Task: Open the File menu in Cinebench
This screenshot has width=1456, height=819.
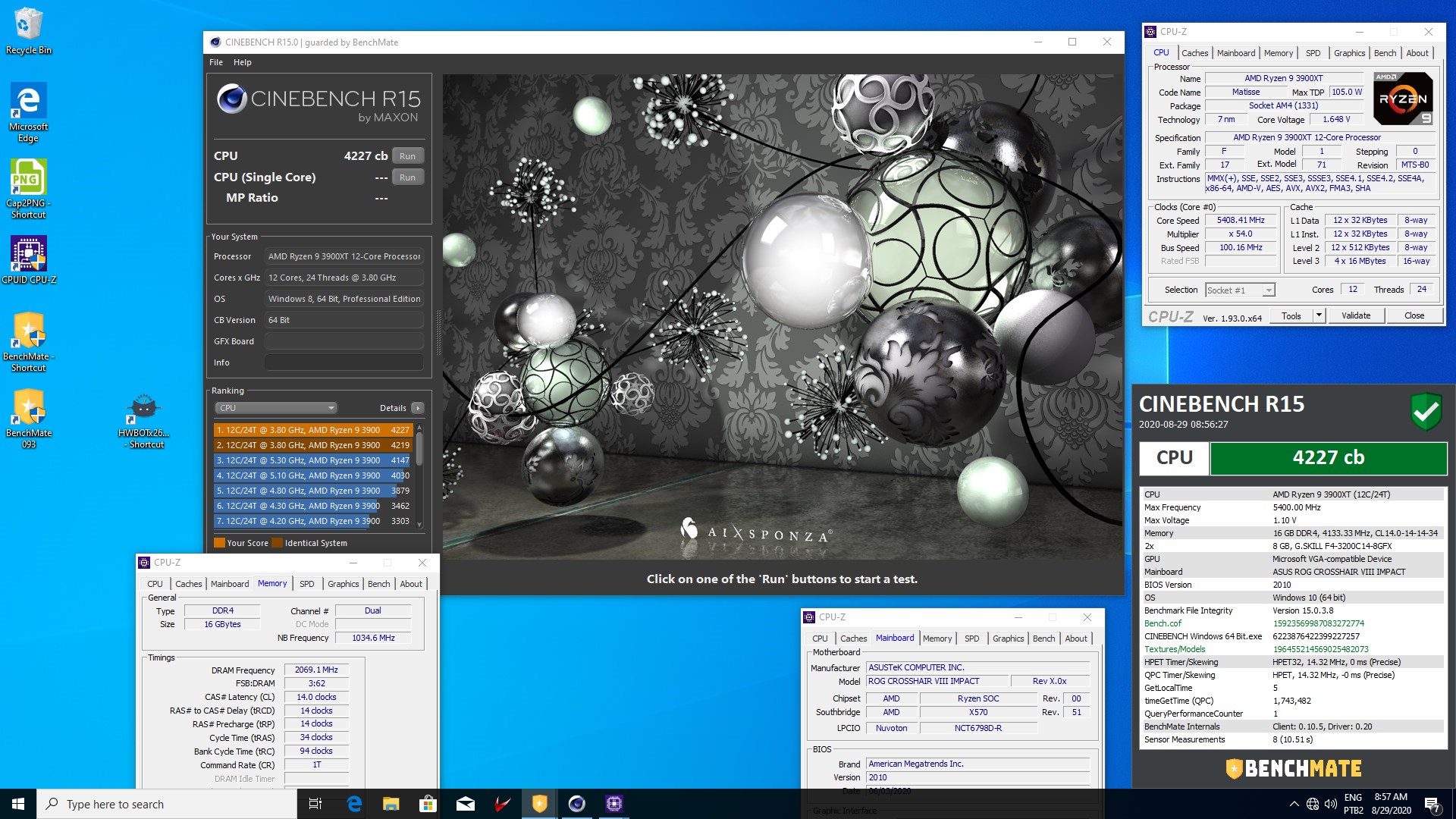Action: coord(216,62)
